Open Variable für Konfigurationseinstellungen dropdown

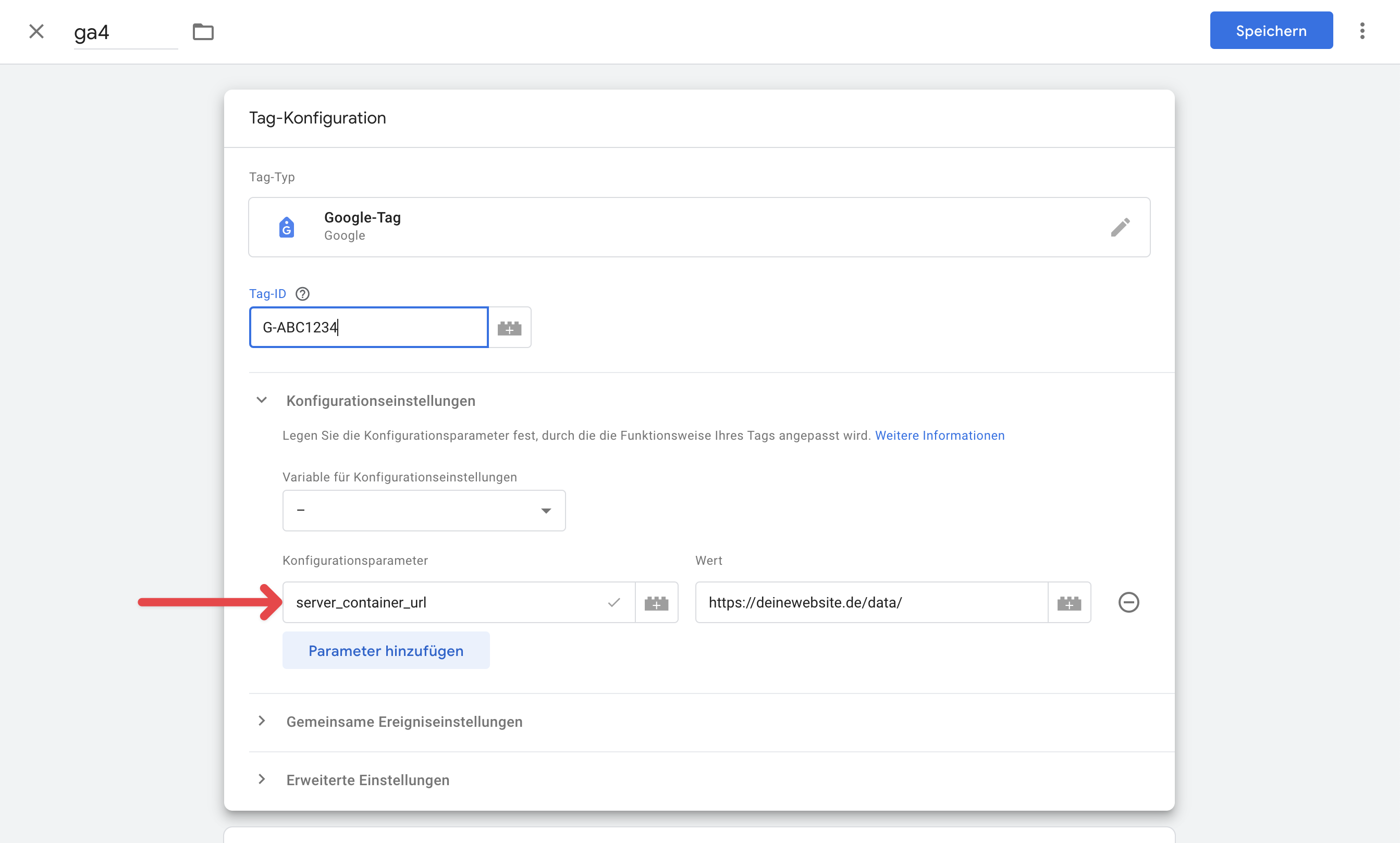pos(424,511)
